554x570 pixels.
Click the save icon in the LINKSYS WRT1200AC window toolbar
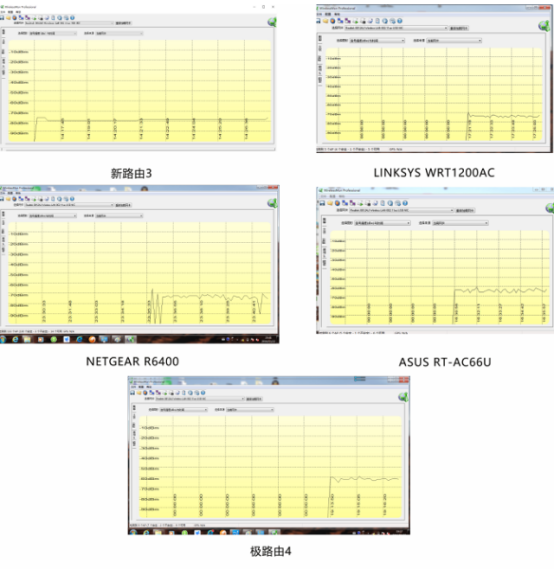click(318, 21)
